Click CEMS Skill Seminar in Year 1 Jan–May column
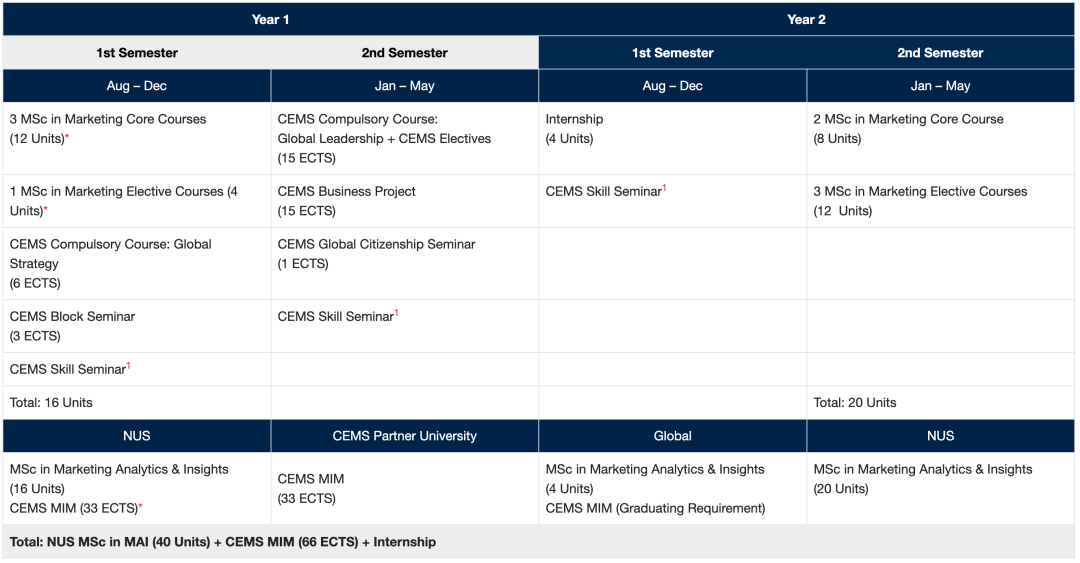Viewport: 1080px width, 563px height. coord(404,327)
